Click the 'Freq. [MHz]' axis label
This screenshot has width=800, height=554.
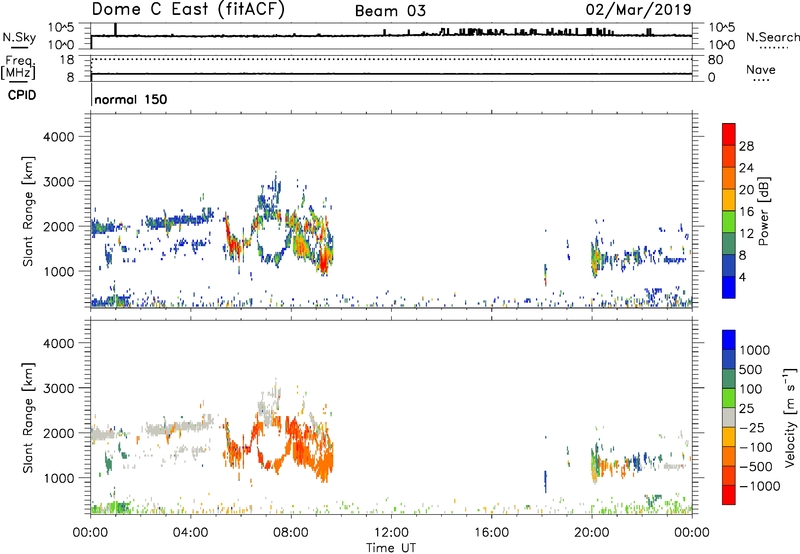[18, 68]
